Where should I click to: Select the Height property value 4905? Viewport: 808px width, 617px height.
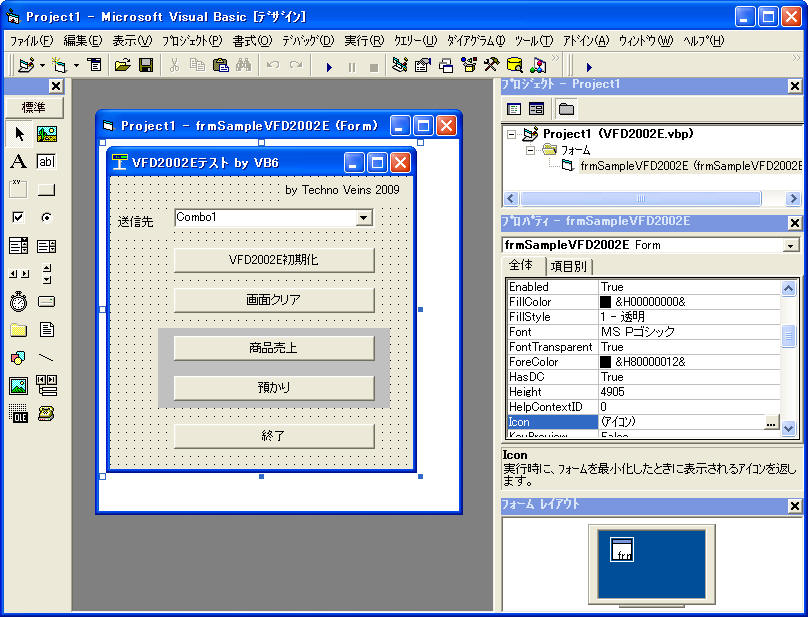tap(689, 392)
